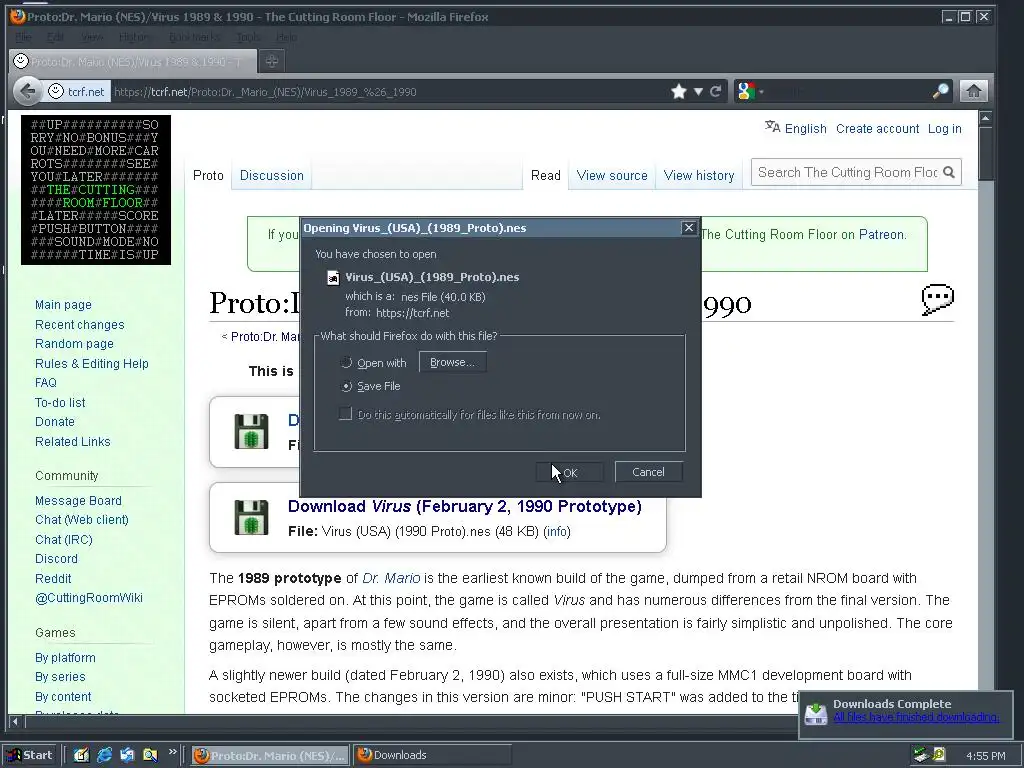Bookmark this page with the star icon
Image resolution: width=1024 pixels, height=768 pixels.
pos(679,91)
